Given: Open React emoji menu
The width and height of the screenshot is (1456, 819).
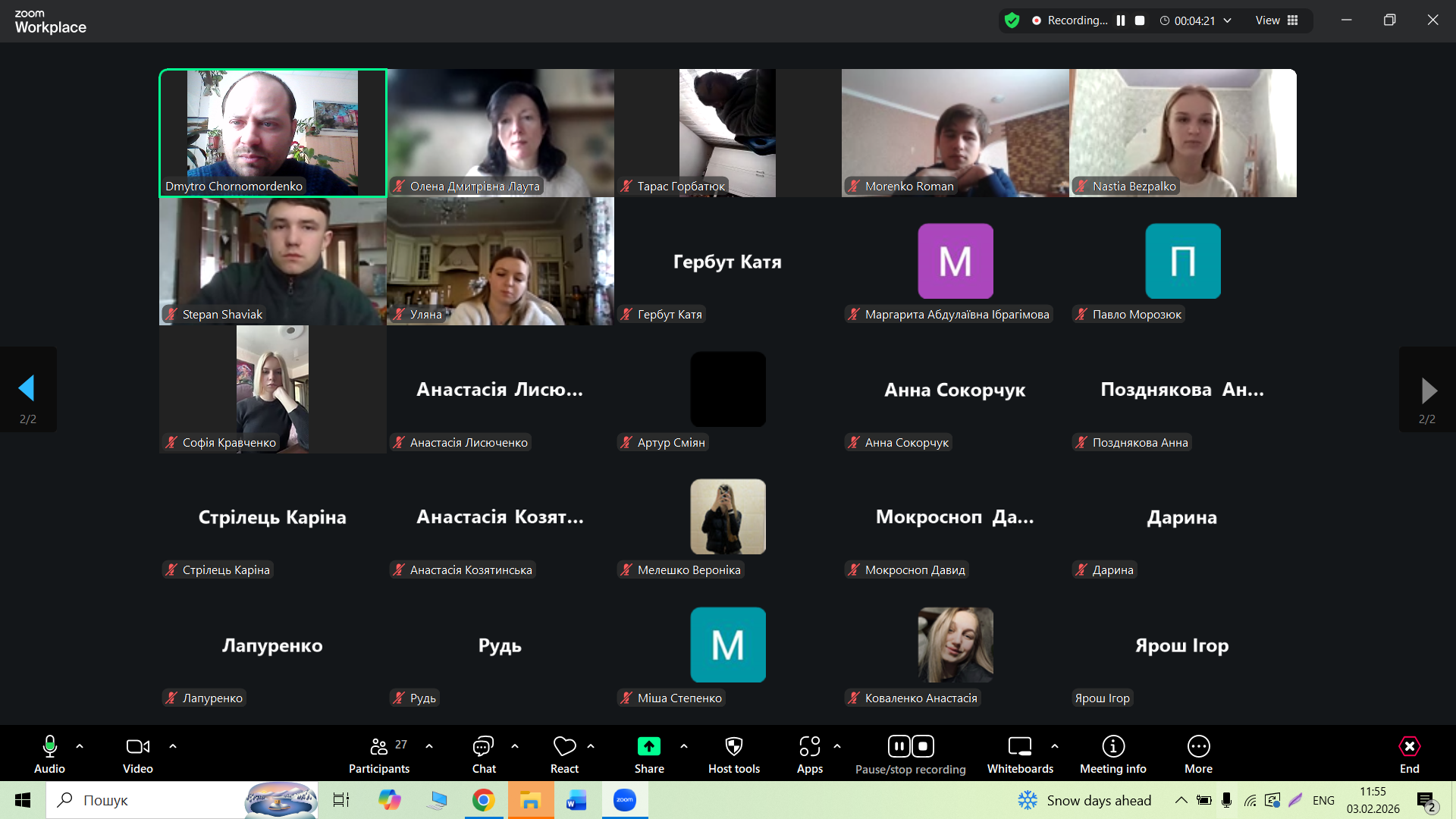Looking at the screenshot, I should (564, 755).
